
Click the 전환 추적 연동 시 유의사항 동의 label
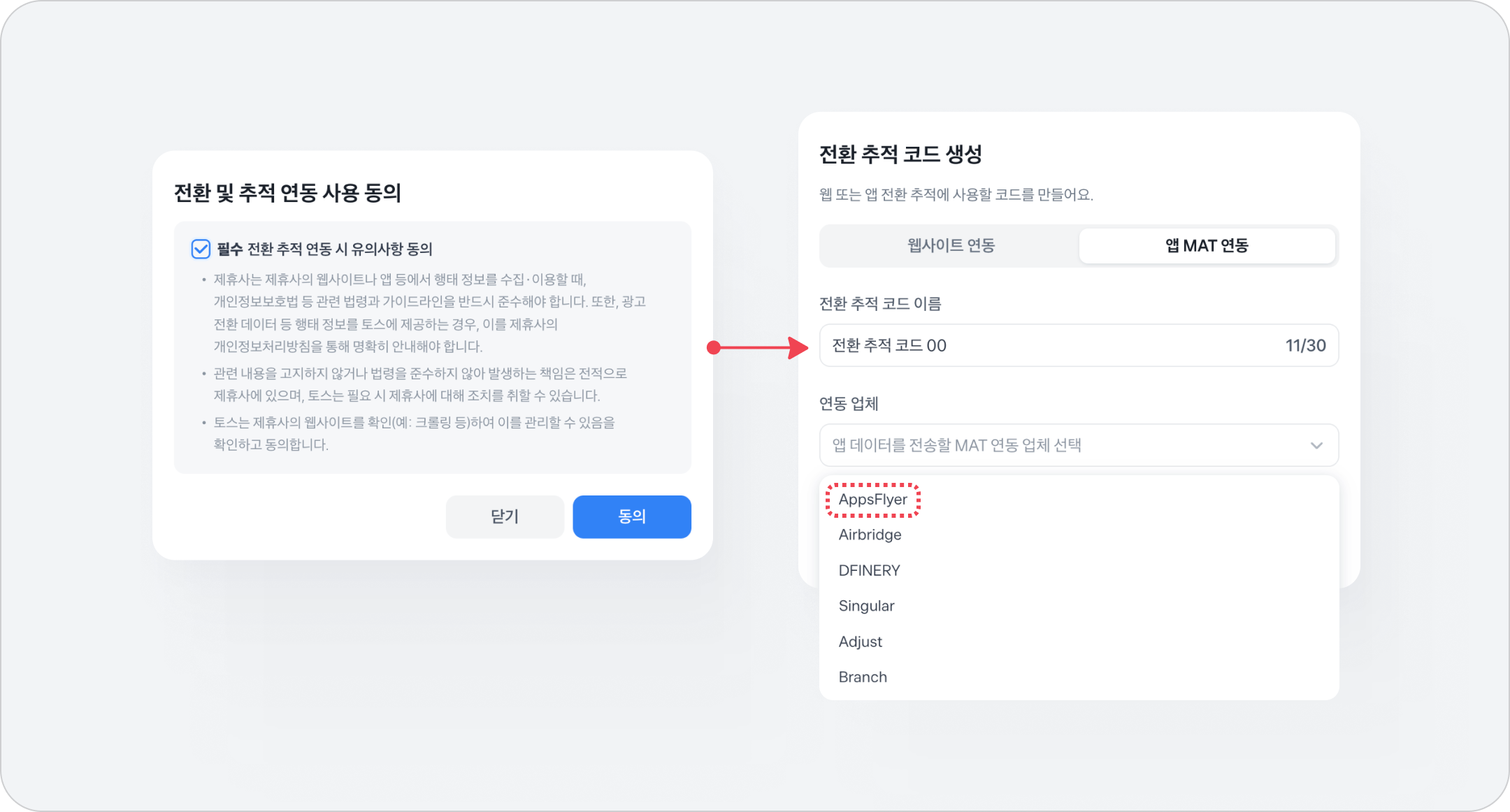pos(340,249)
